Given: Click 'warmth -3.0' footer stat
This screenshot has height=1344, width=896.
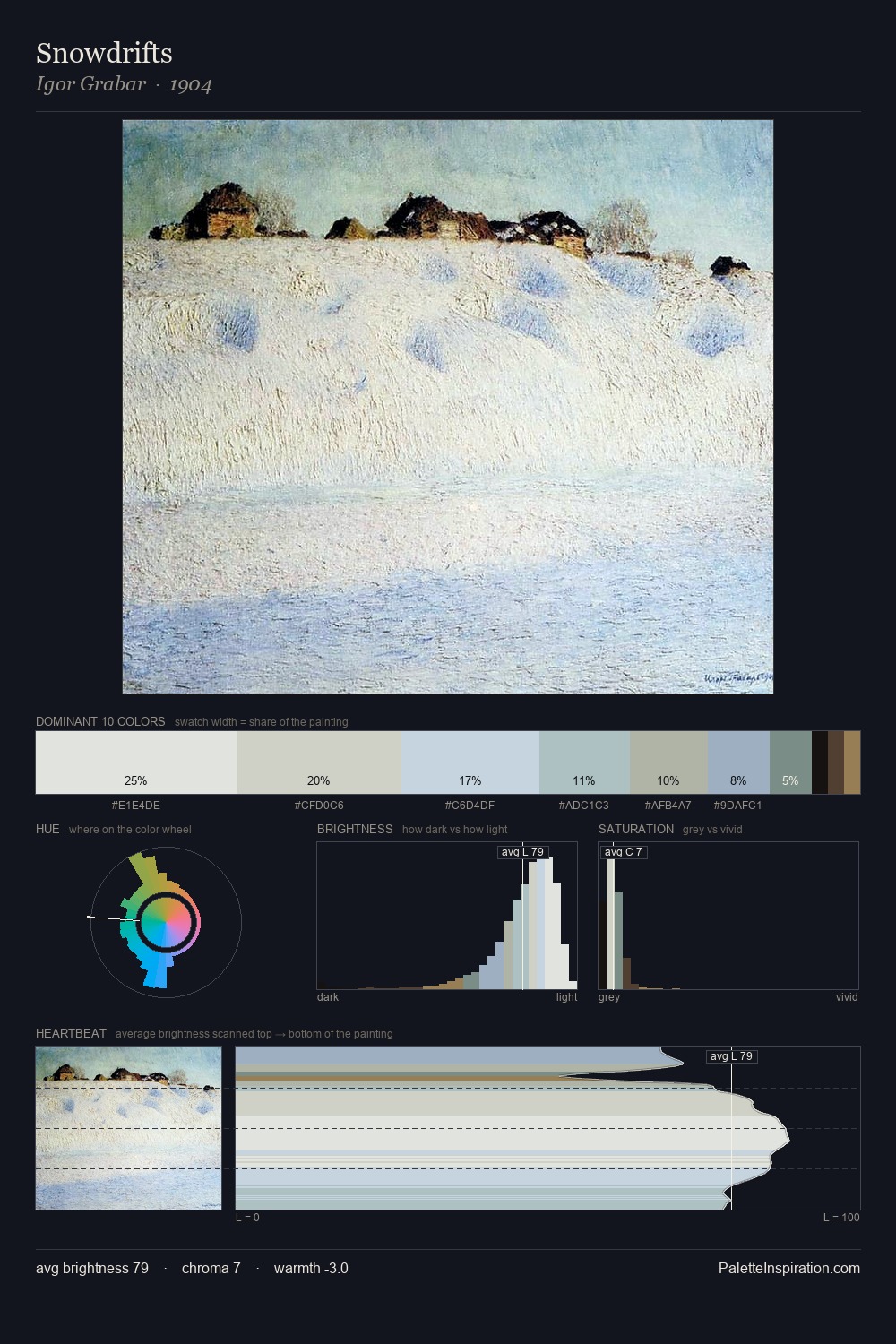Looking at the screenshot, I should point(311,1269).
